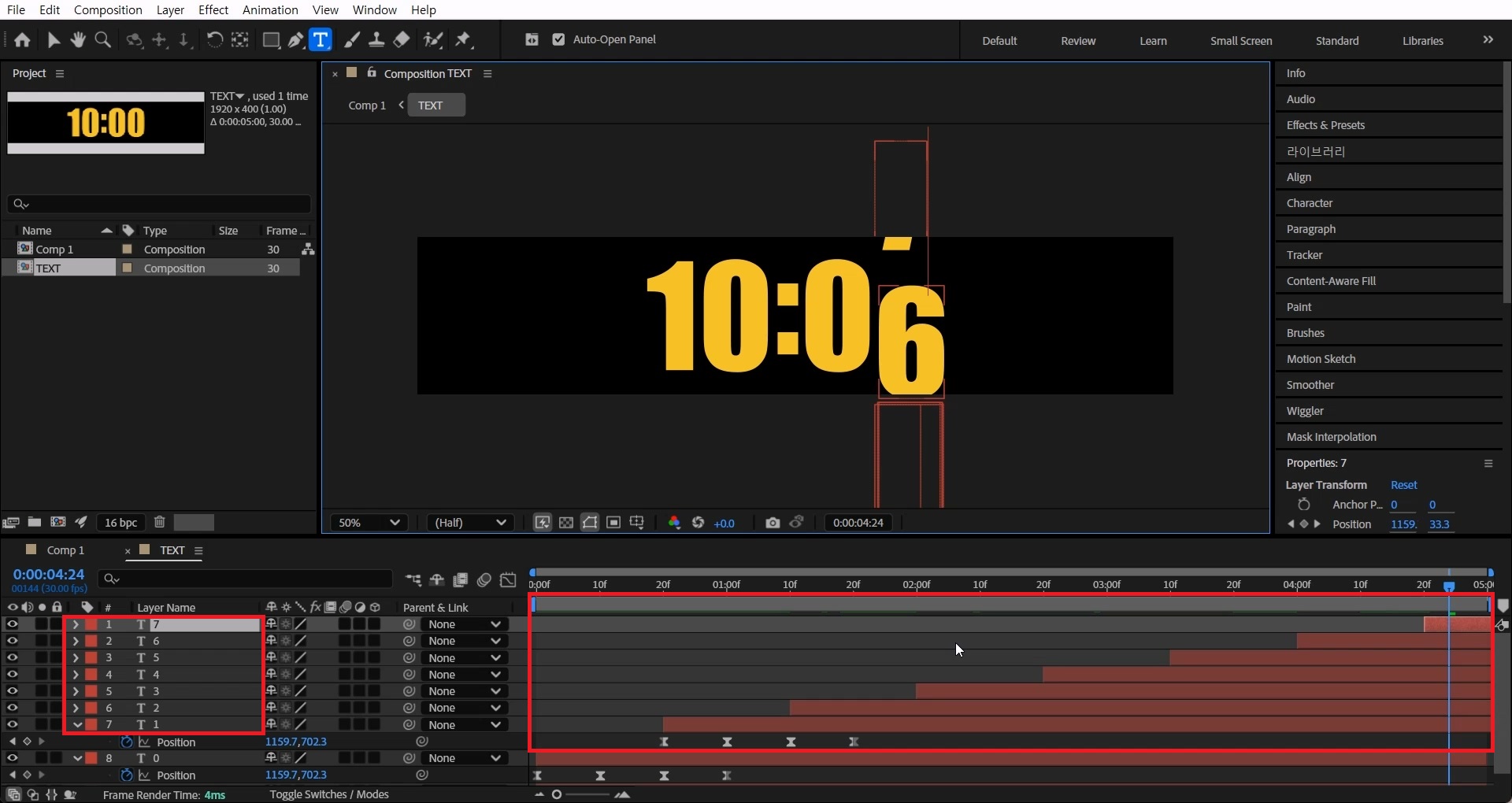Click the current time indicator playhead
Viewport: 1512px width, 803px height.
[1449, 587]
